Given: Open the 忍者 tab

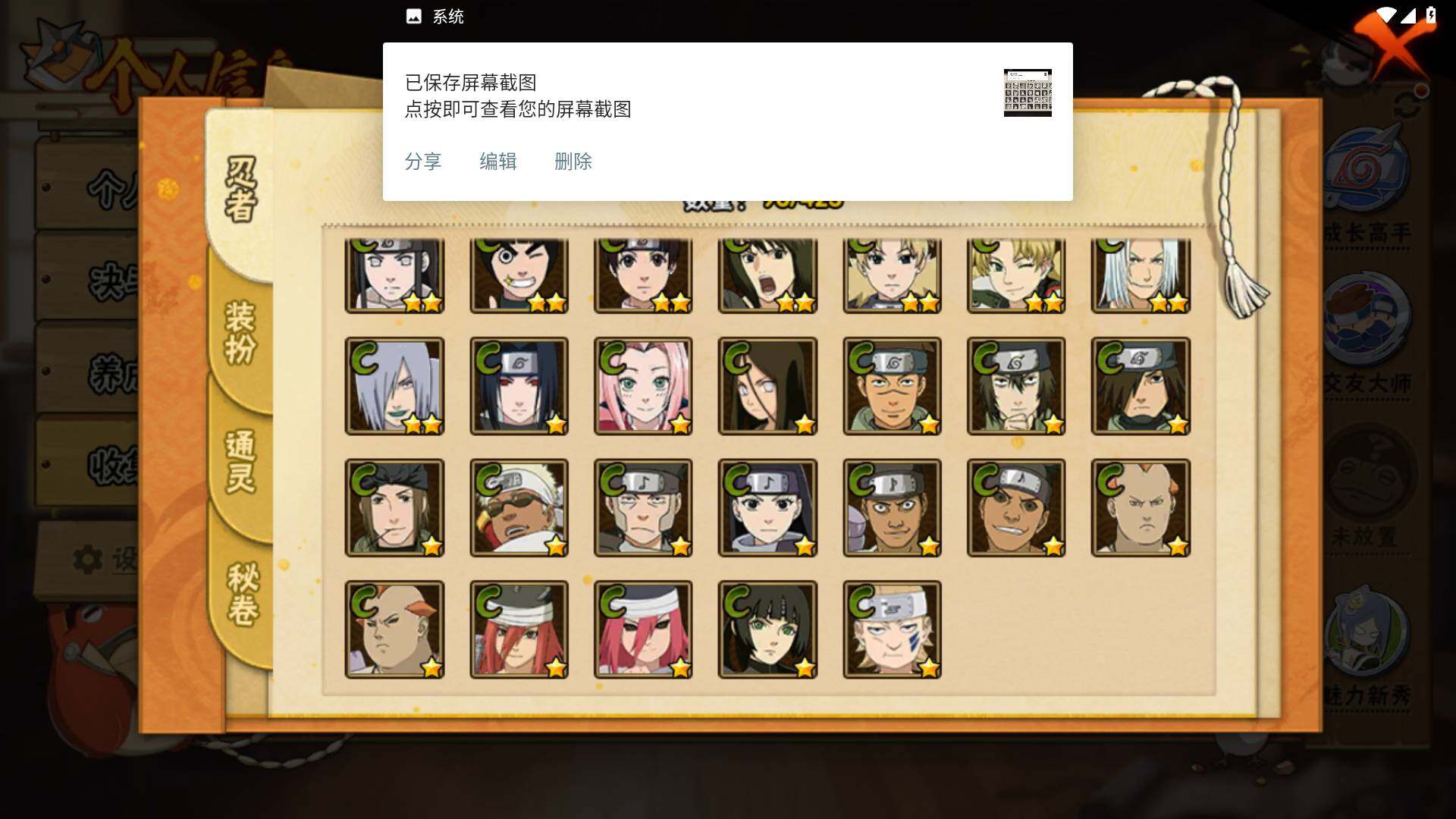Looking at the screenshot, I should coord(241,190).
